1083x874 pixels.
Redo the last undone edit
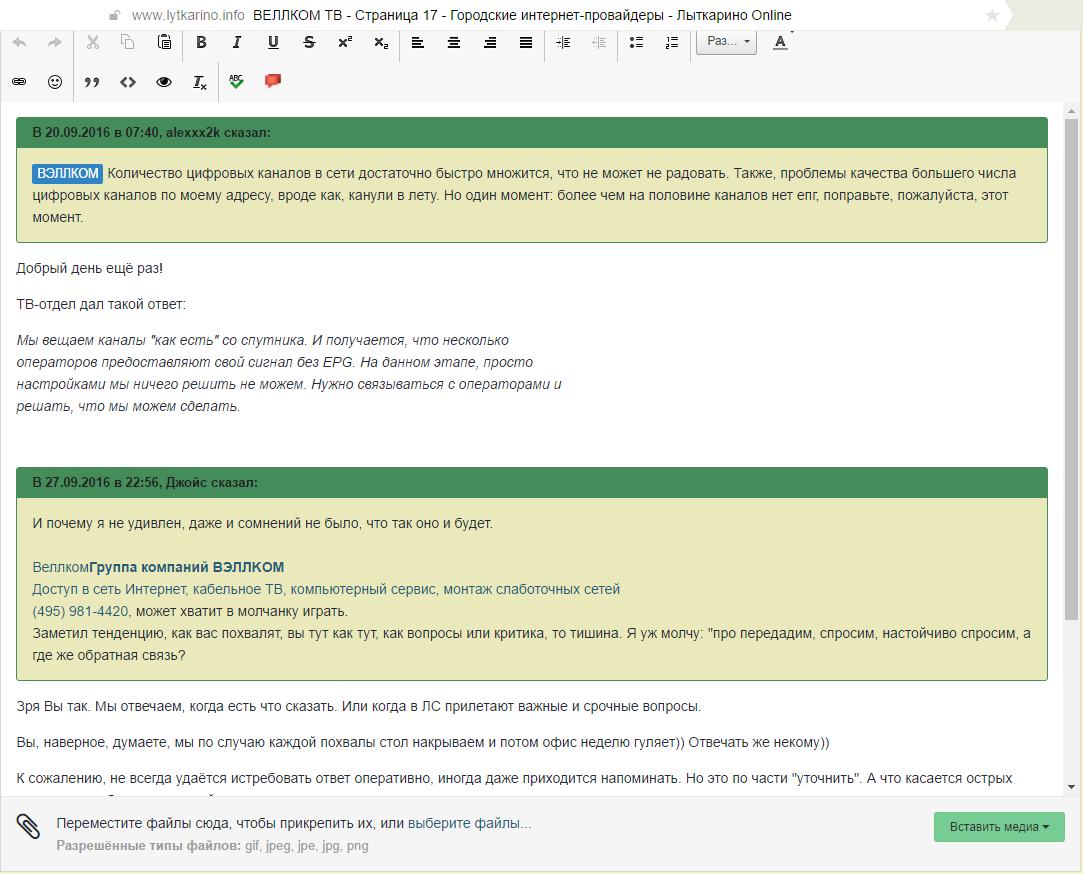pyautogui.click(x=55, y=43)
